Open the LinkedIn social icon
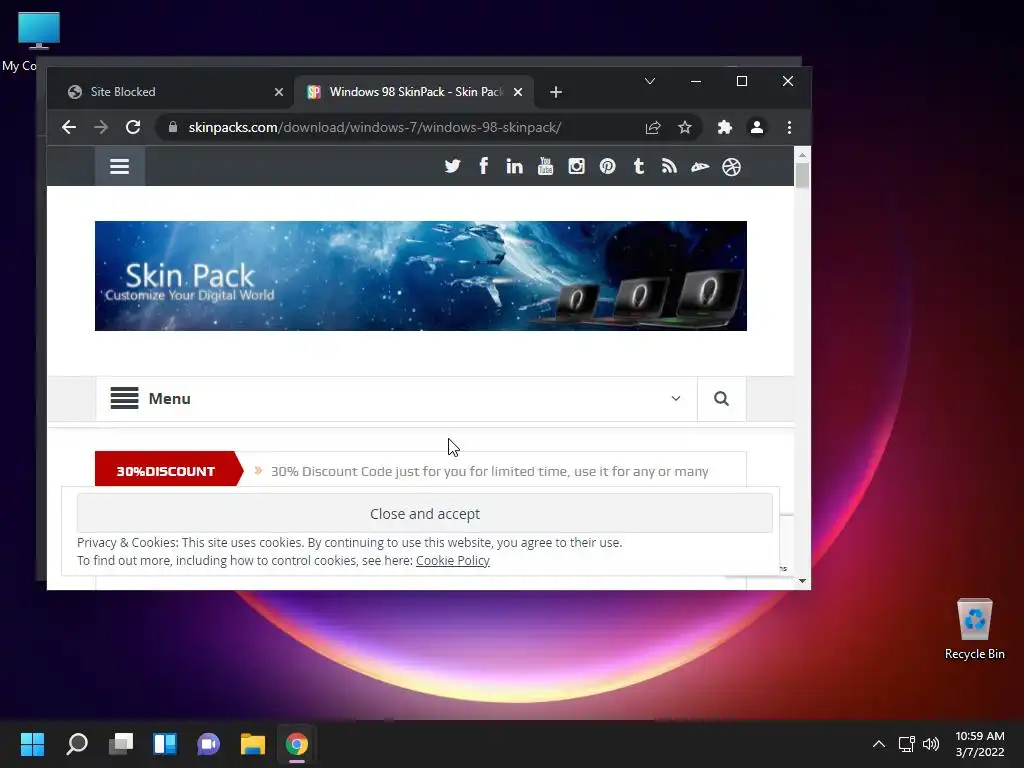 pyautogui.click(x=515, y=167)
